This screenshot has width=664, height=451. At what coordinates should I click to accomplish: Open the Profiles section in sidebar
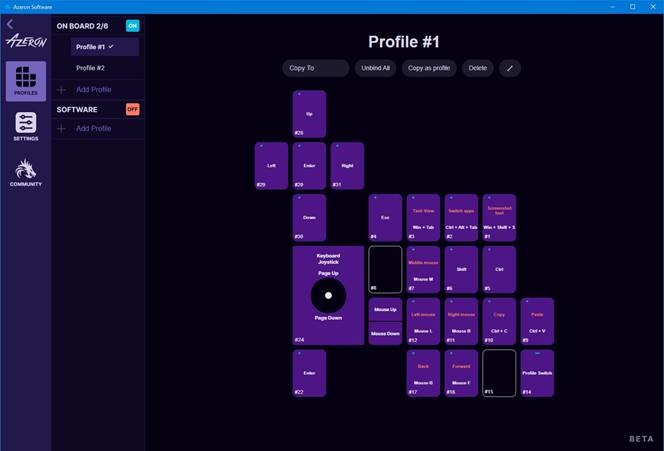tap(26, 81)
